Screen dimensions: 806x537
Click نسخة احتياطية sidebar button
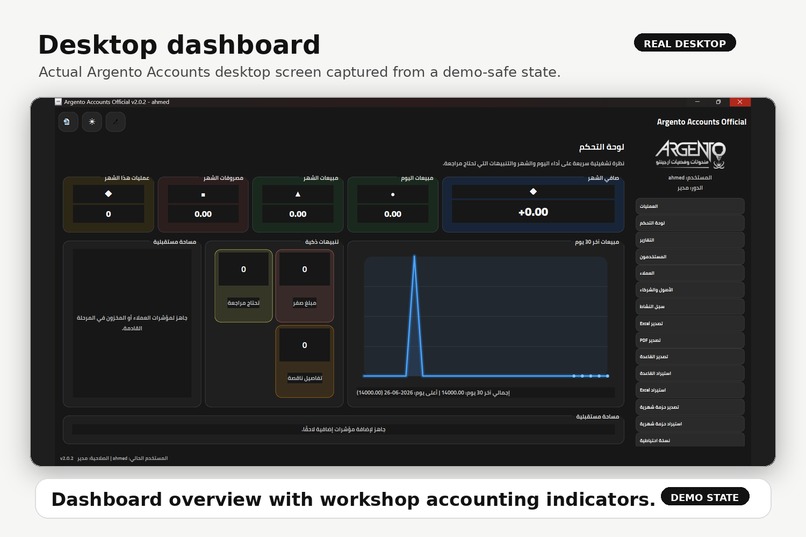pos(690,440)
